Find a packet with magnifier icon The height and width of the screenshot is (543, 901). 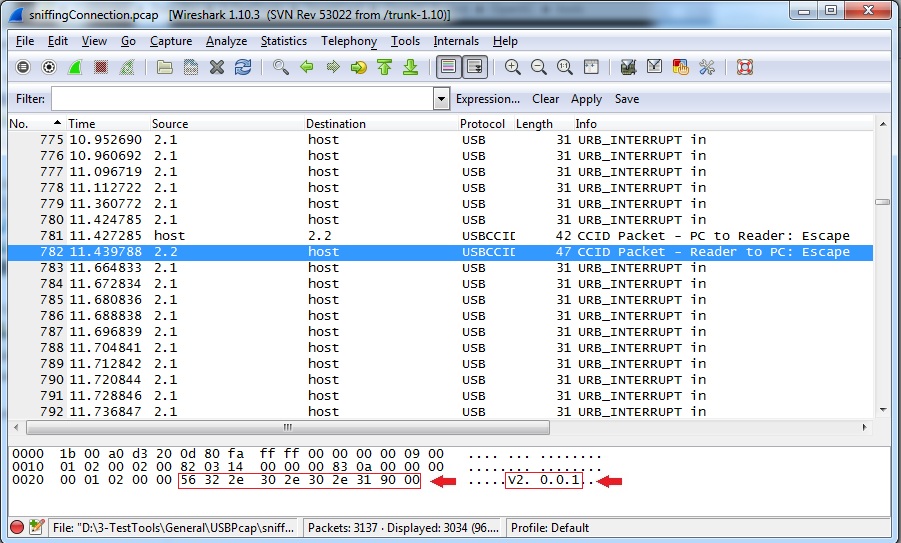(280, 67)
